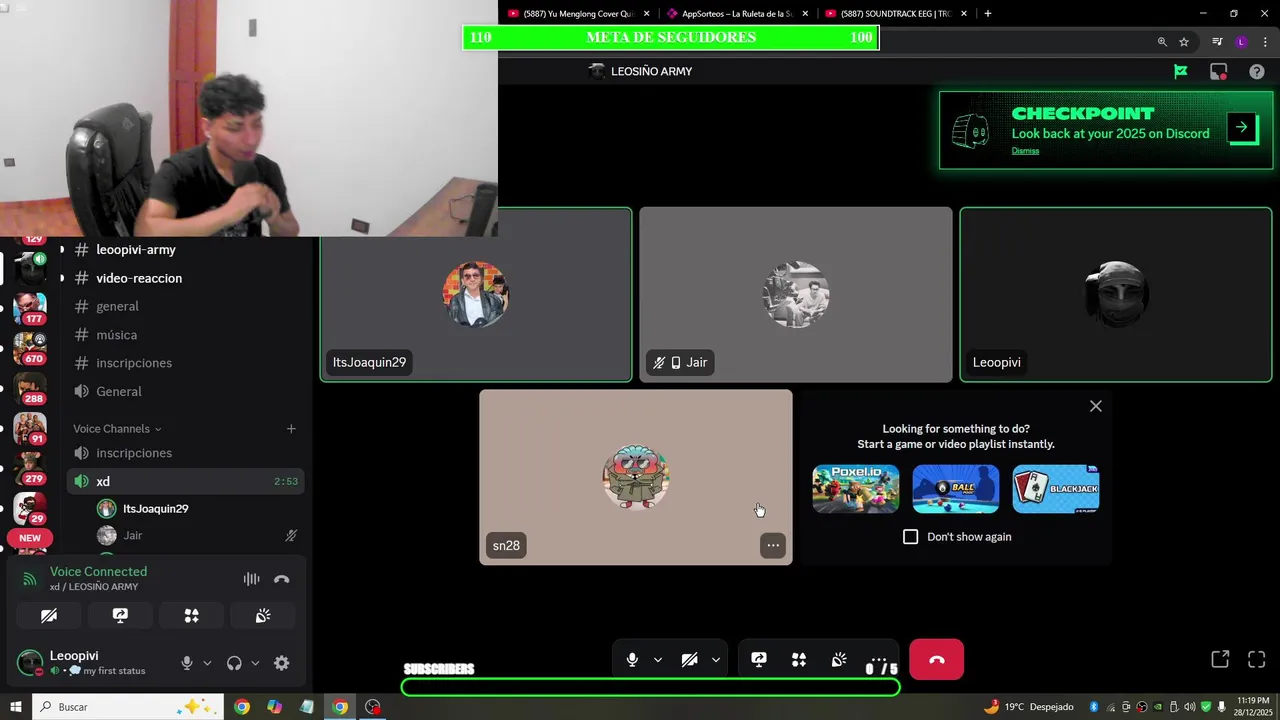Share your screen from sidebar voice panel

click(120, 616)
